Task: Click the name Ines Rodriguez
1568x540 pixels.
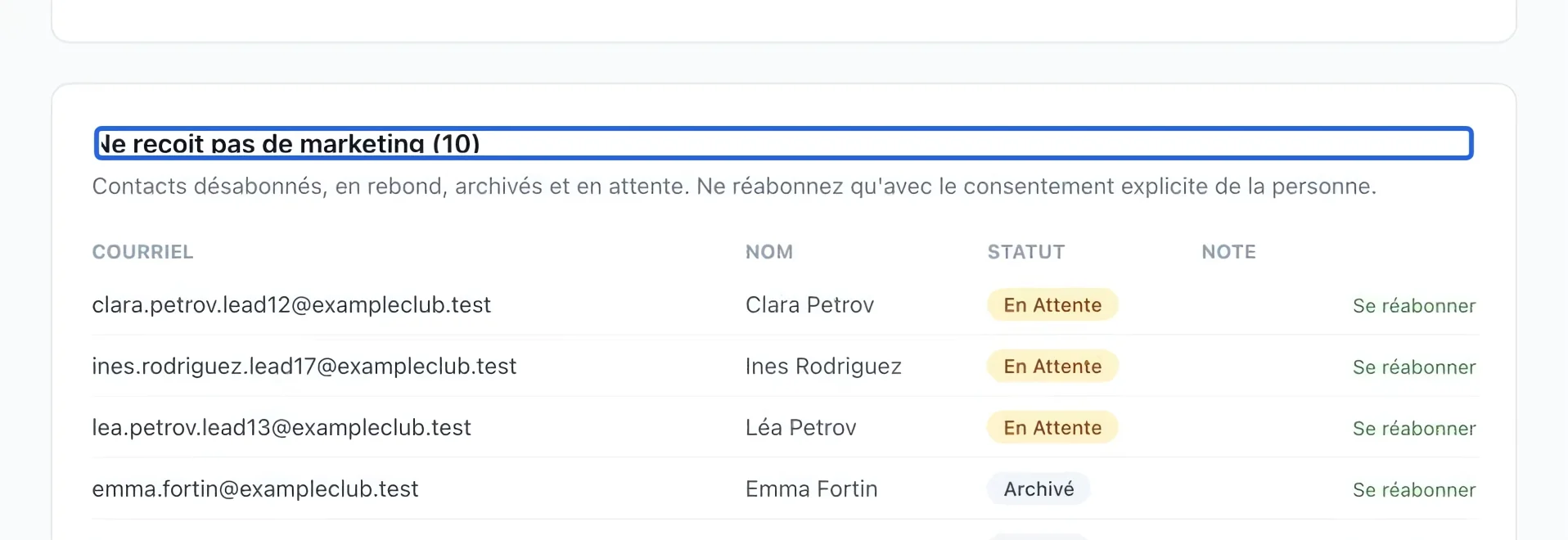Action: [823, 367]
